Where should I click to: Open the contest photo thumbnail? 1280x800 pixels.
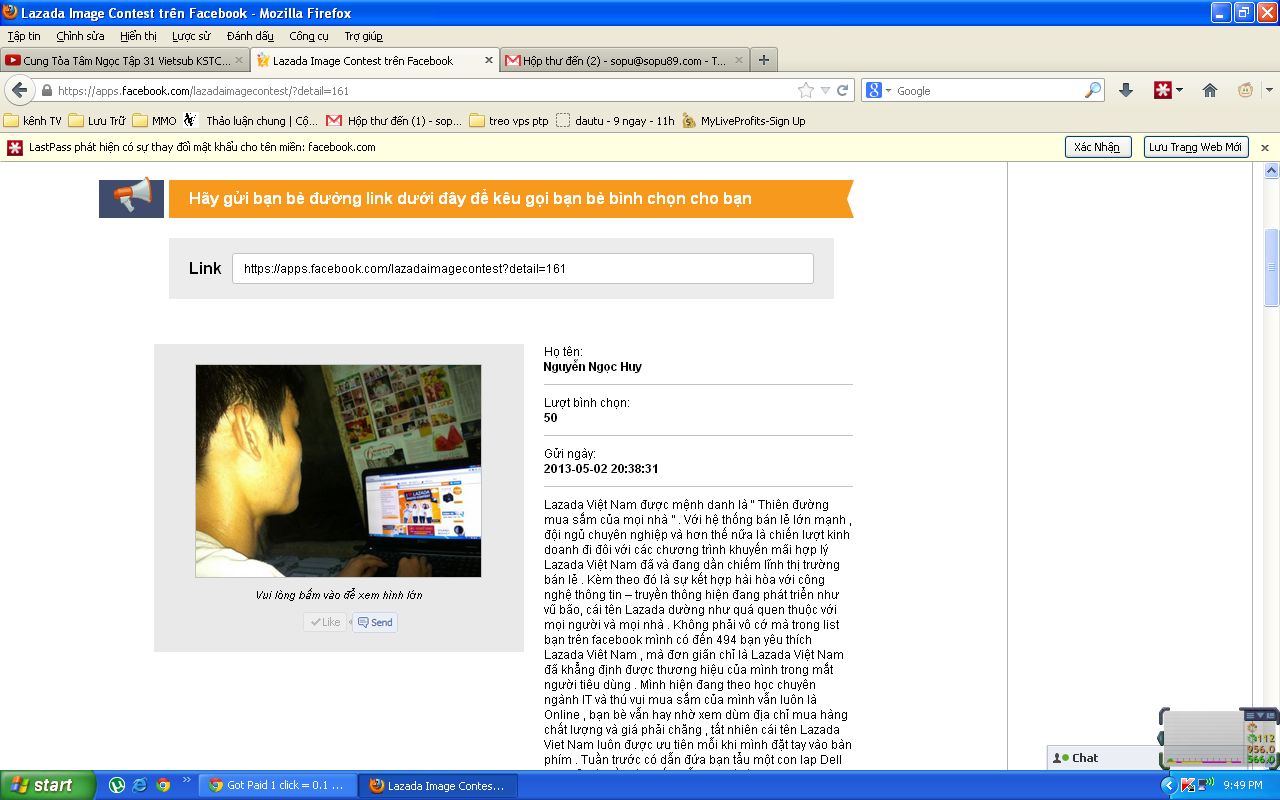pos(338,471)
